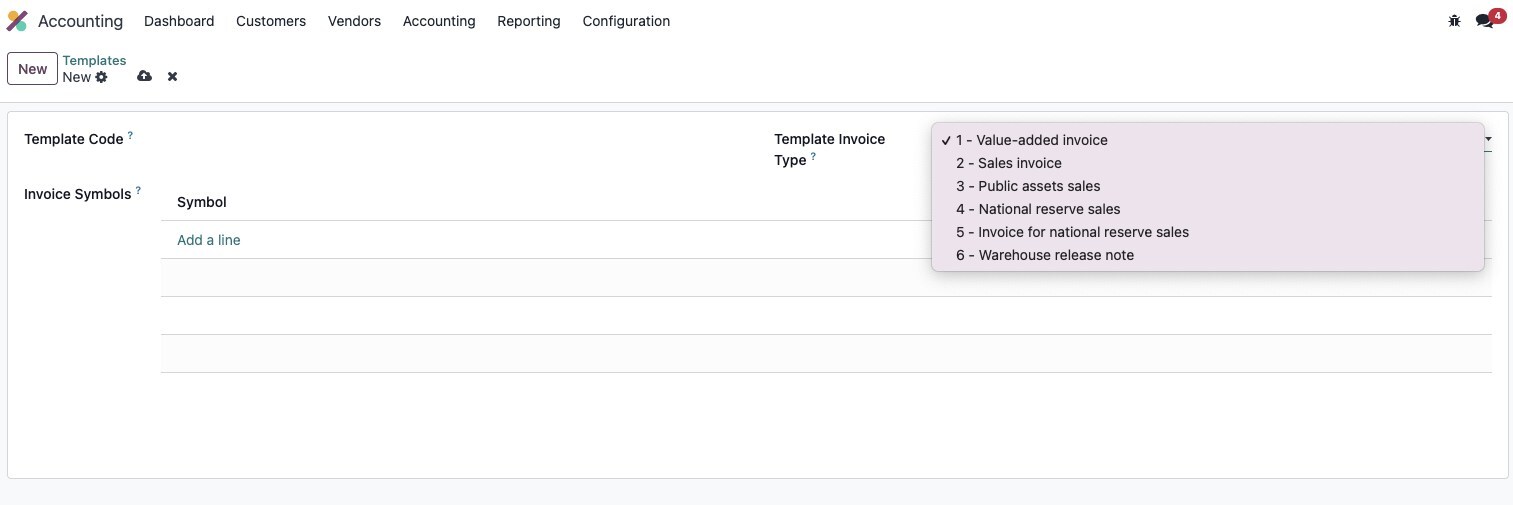Click help icon beside Invoice Symbols
The width and height of the screenshot is (1513, 505).
[x=138, y=190]
